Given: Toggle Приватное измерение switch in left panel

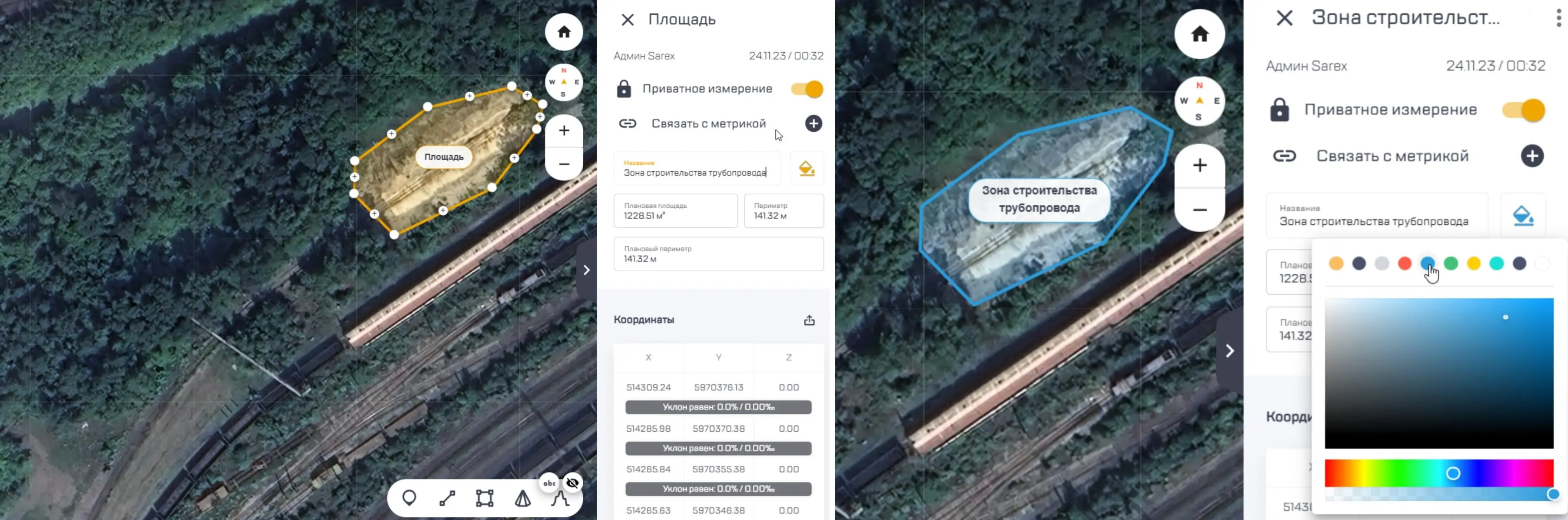Looking at the screenshot, I should coord(807,89).
